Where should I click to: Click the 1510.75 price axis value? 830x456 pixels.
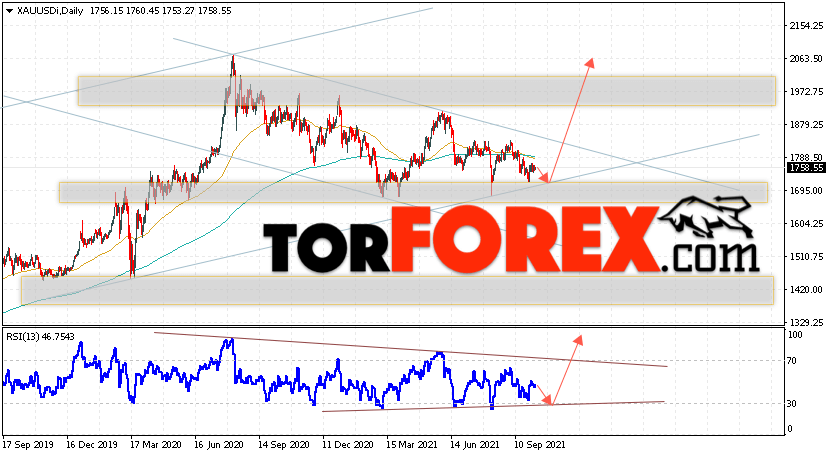[x=806, y=257]
